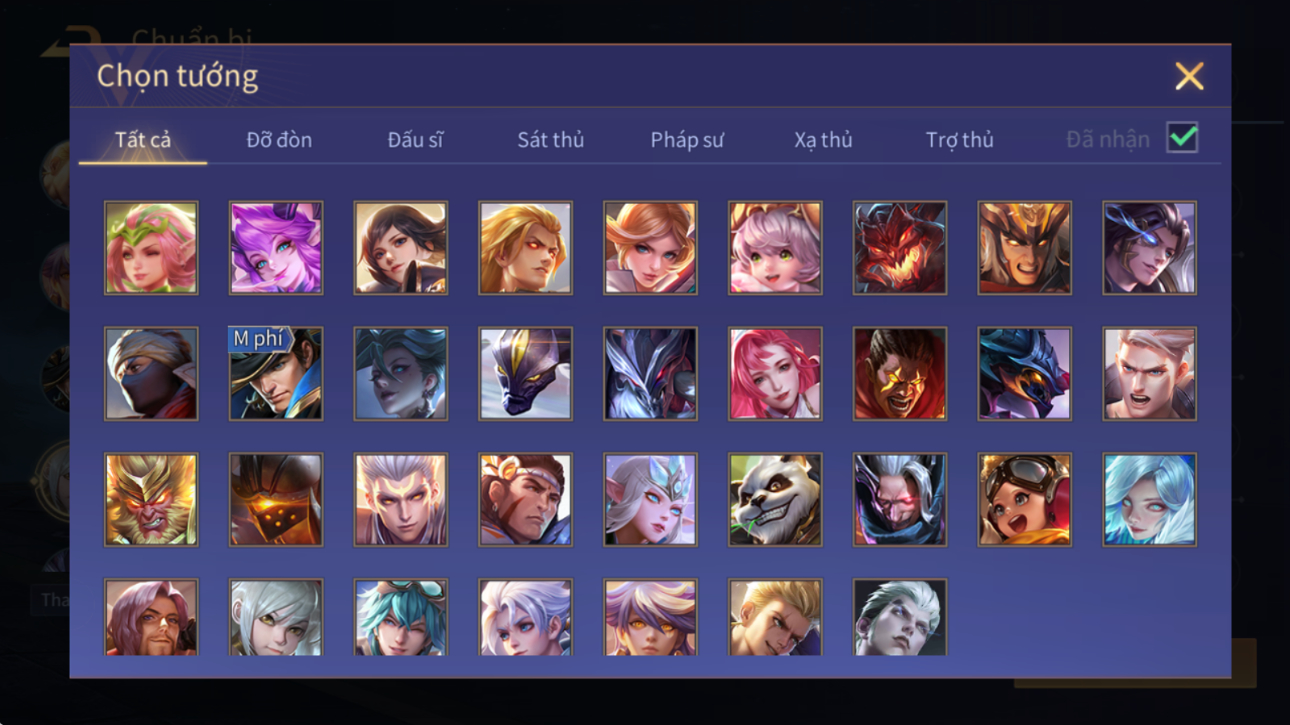Switch to the "Đấu sĩ" tab
1290x725 pixels.
click(415, 140)
